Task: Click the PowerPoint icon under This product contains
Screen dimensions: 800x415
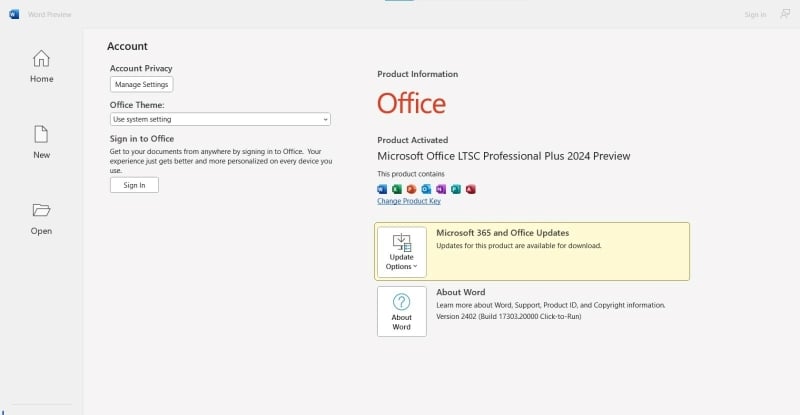Action: (x=412, y=189)
